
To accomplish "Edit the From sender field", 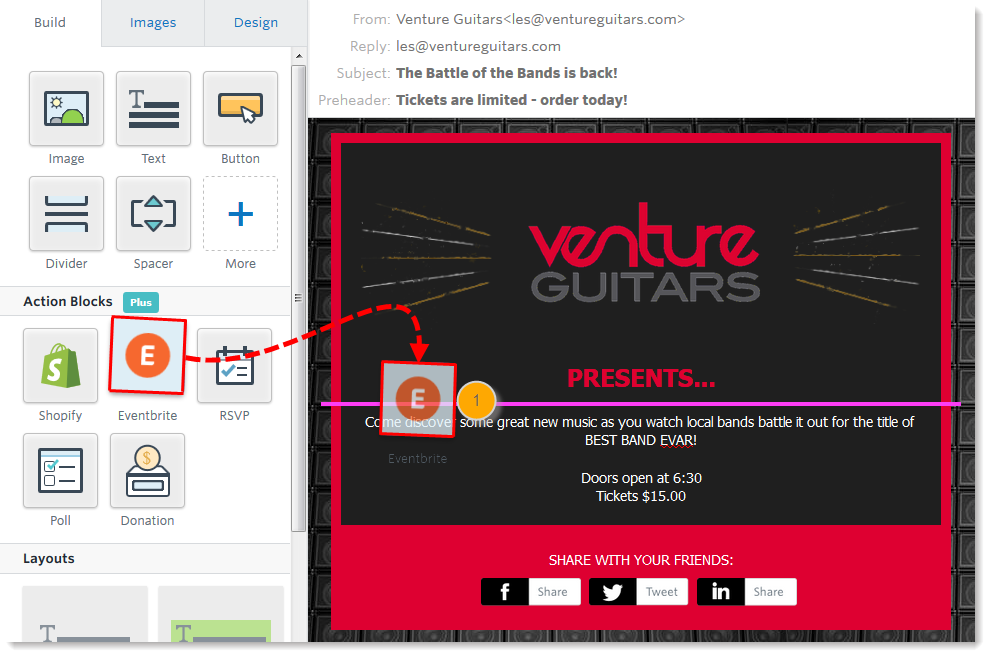I will point(540,20).
